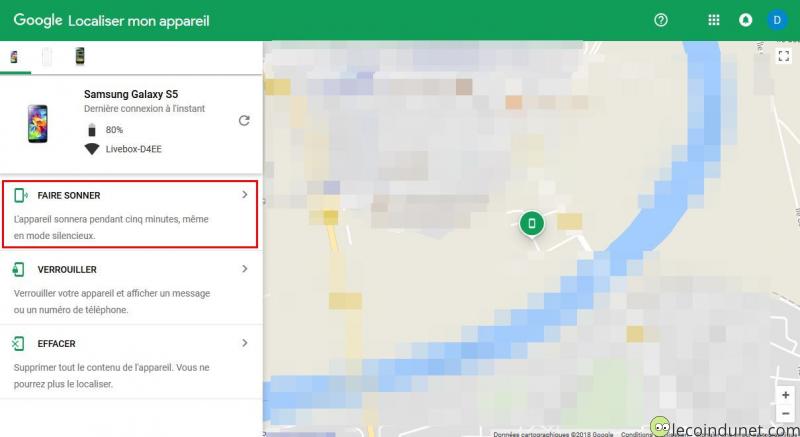Open the Google apps grid
Image resolution: width=800 pixels, height=437 pixels.
(714, 20)
